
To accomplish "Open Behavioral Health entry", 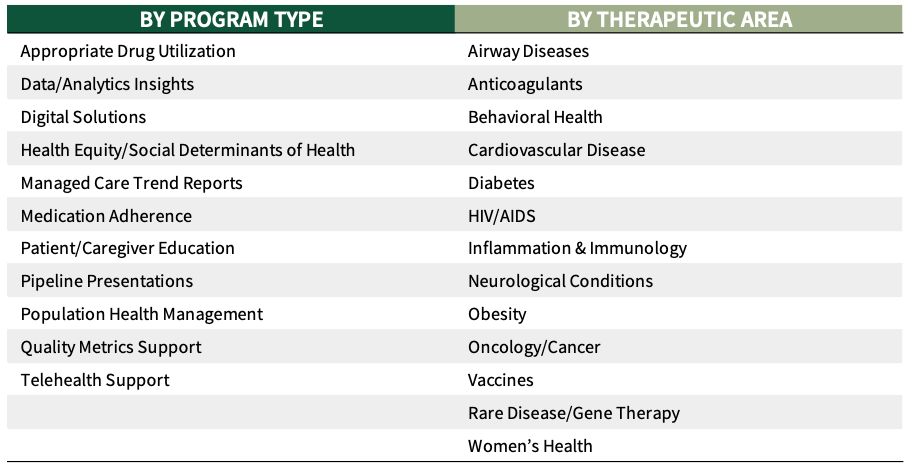I will [535, 117].
